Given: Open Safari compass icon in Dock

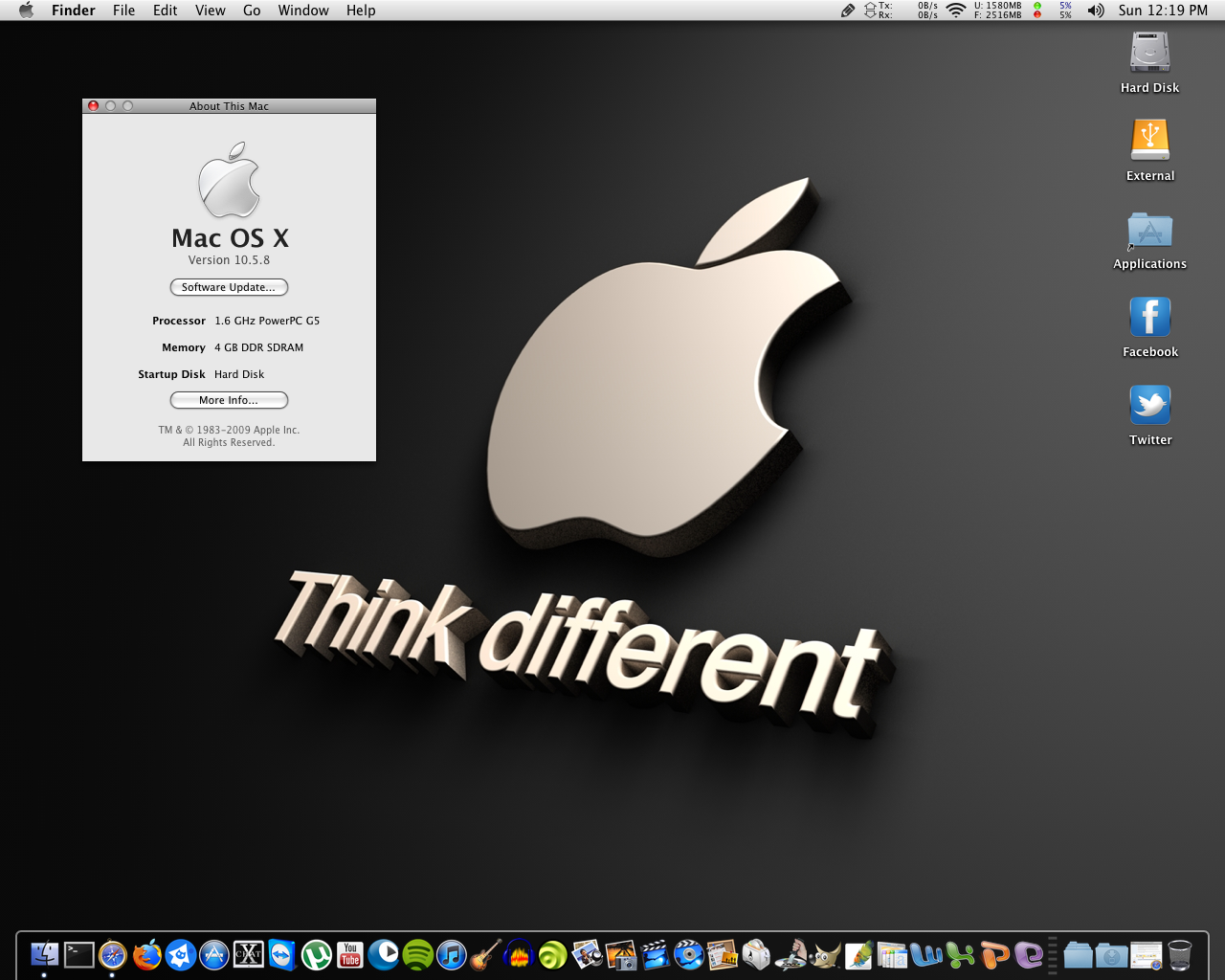Looking at the screenshot, I should (x=112, y=954).
